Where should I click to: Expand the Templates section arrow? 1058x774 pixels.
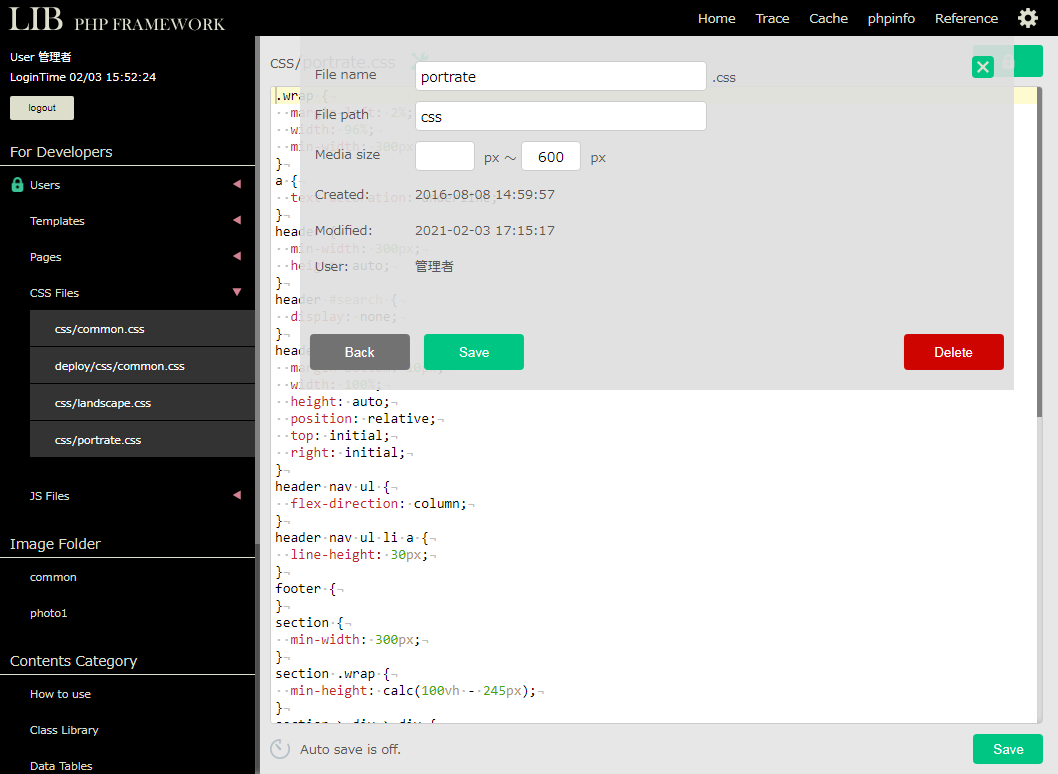(x=237, y=220)
